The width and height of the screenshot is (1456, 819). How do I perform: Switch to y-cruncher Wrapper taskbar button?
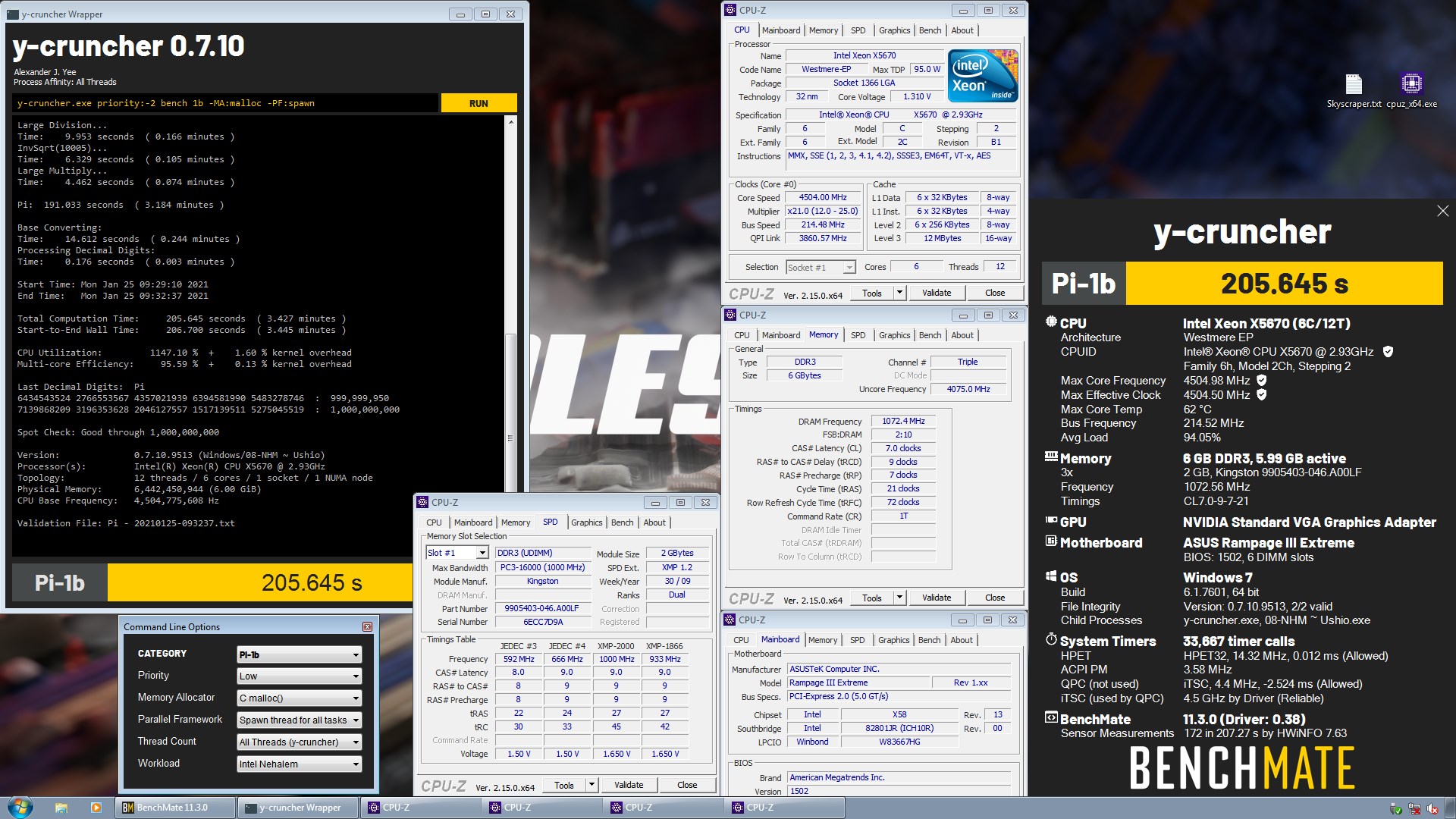297,808
